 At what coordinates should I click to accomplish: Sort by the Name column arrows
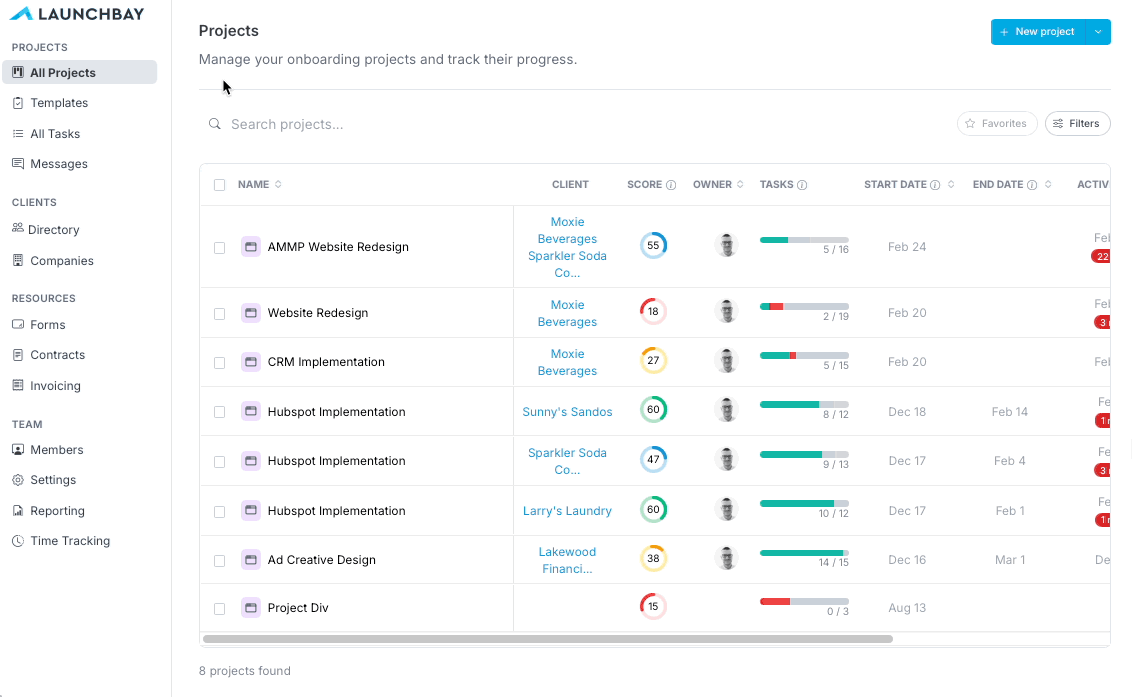tap(278, 184)
